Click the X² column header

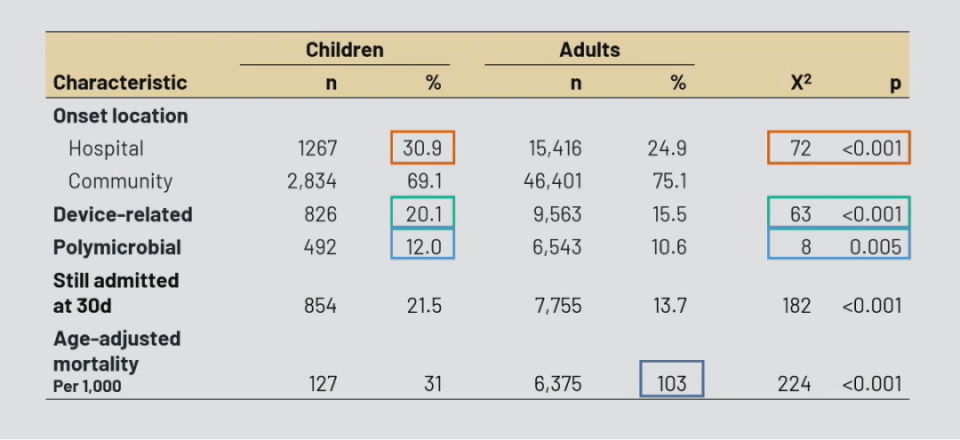(800, 83)
